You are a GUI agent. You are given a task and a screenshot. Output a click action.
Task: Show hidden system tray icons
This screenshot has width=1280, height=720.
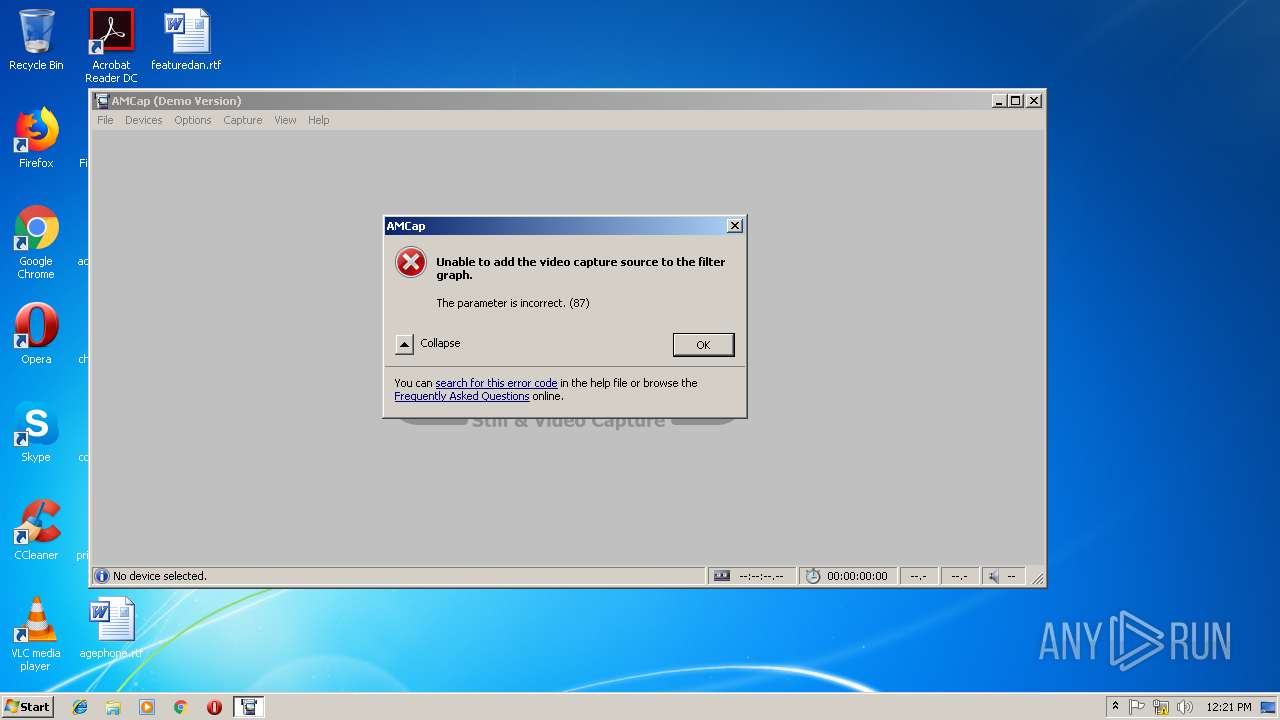[x=1115, y=707]
